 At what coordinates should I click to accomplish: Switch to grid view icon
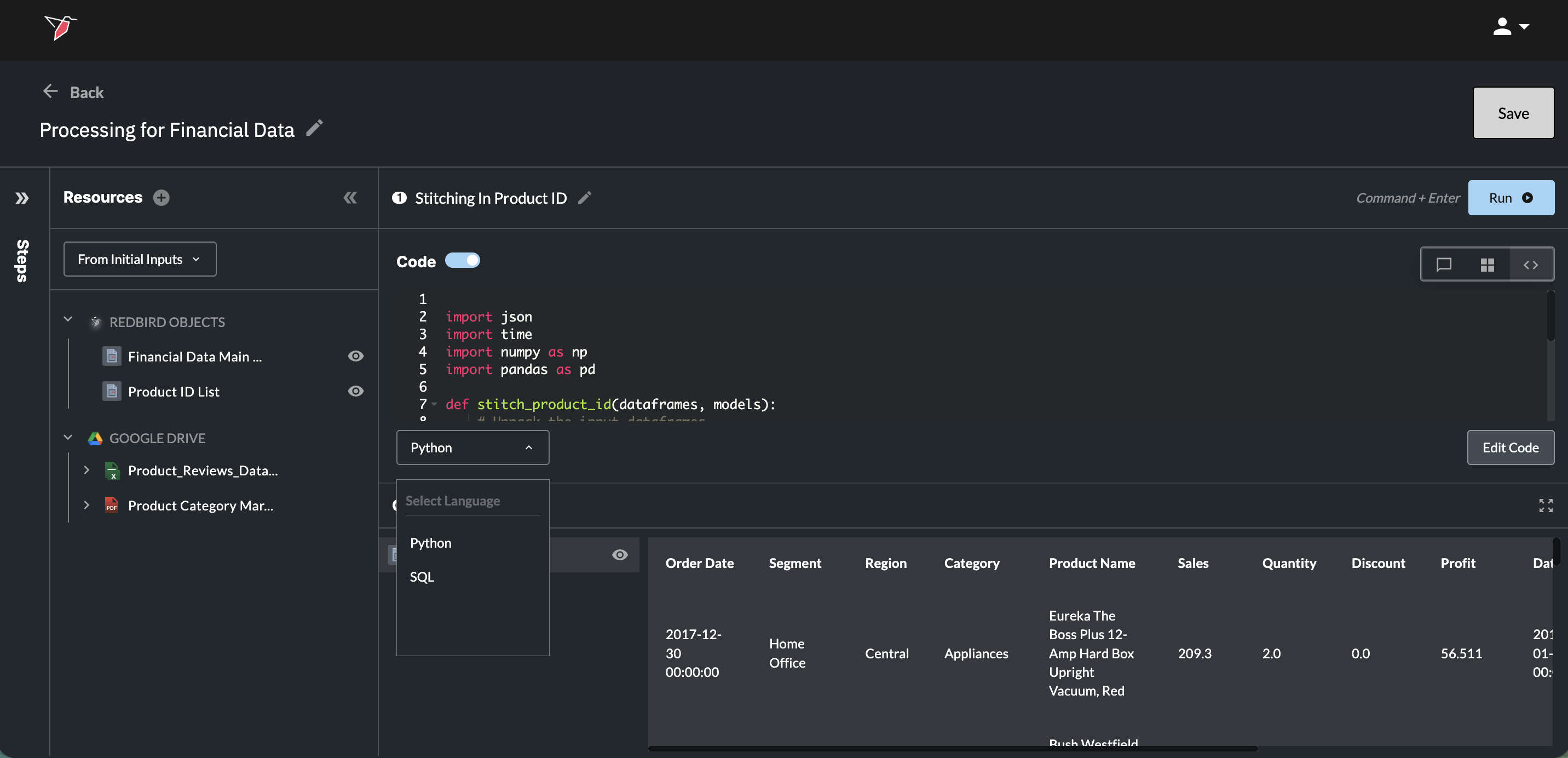[1487, 264]
